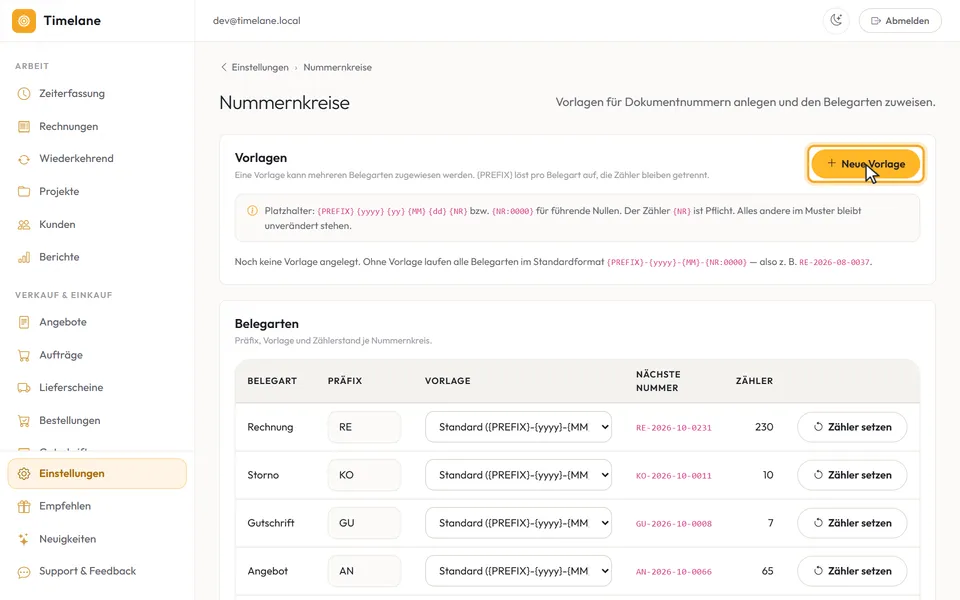This screenshot has width=960, height=600.
Task: Go to Lieferscheine menu item
Action: point(97,388)
